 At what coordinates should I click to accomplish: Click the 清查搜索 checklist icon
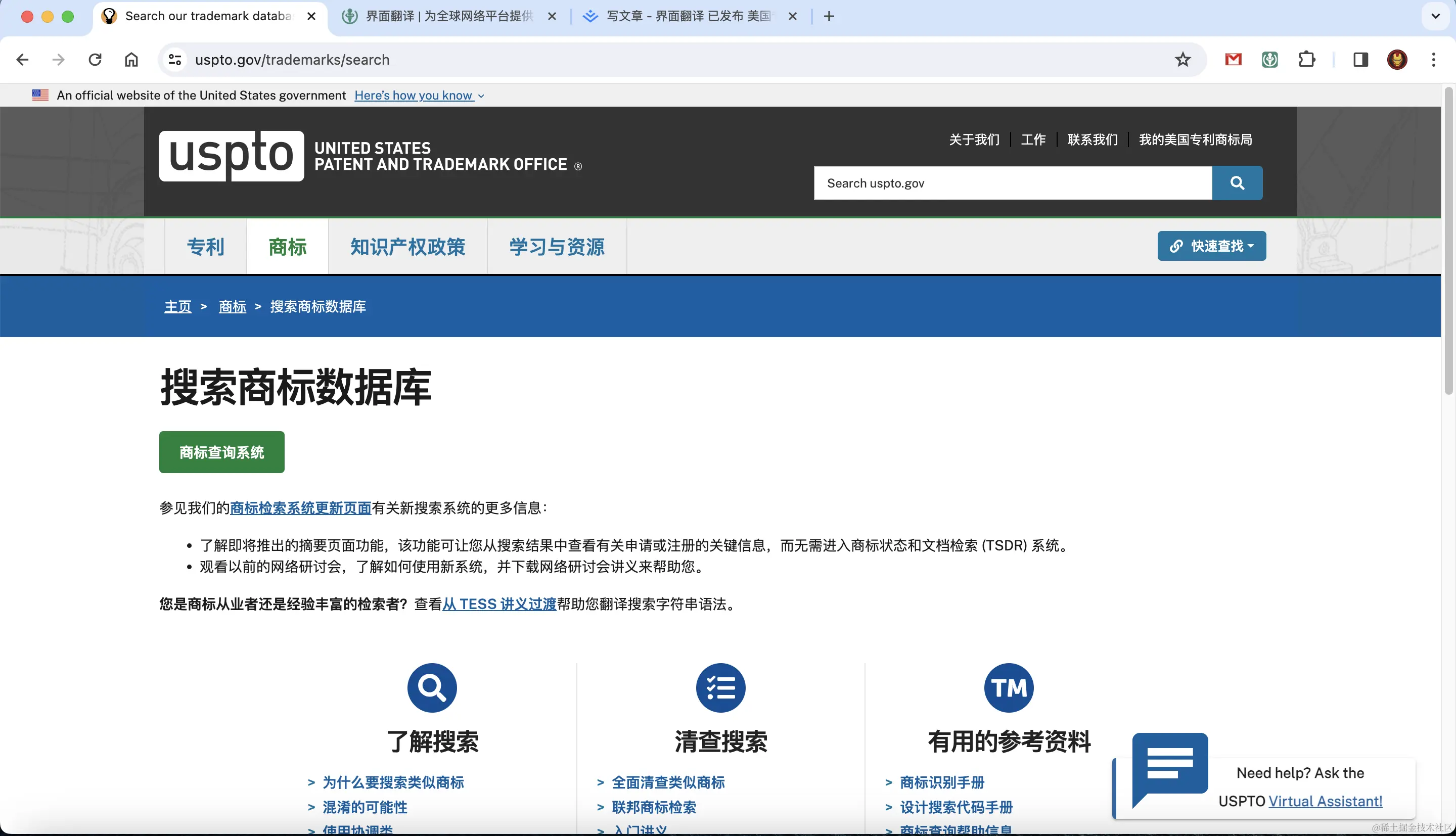(x=720, y=687)
